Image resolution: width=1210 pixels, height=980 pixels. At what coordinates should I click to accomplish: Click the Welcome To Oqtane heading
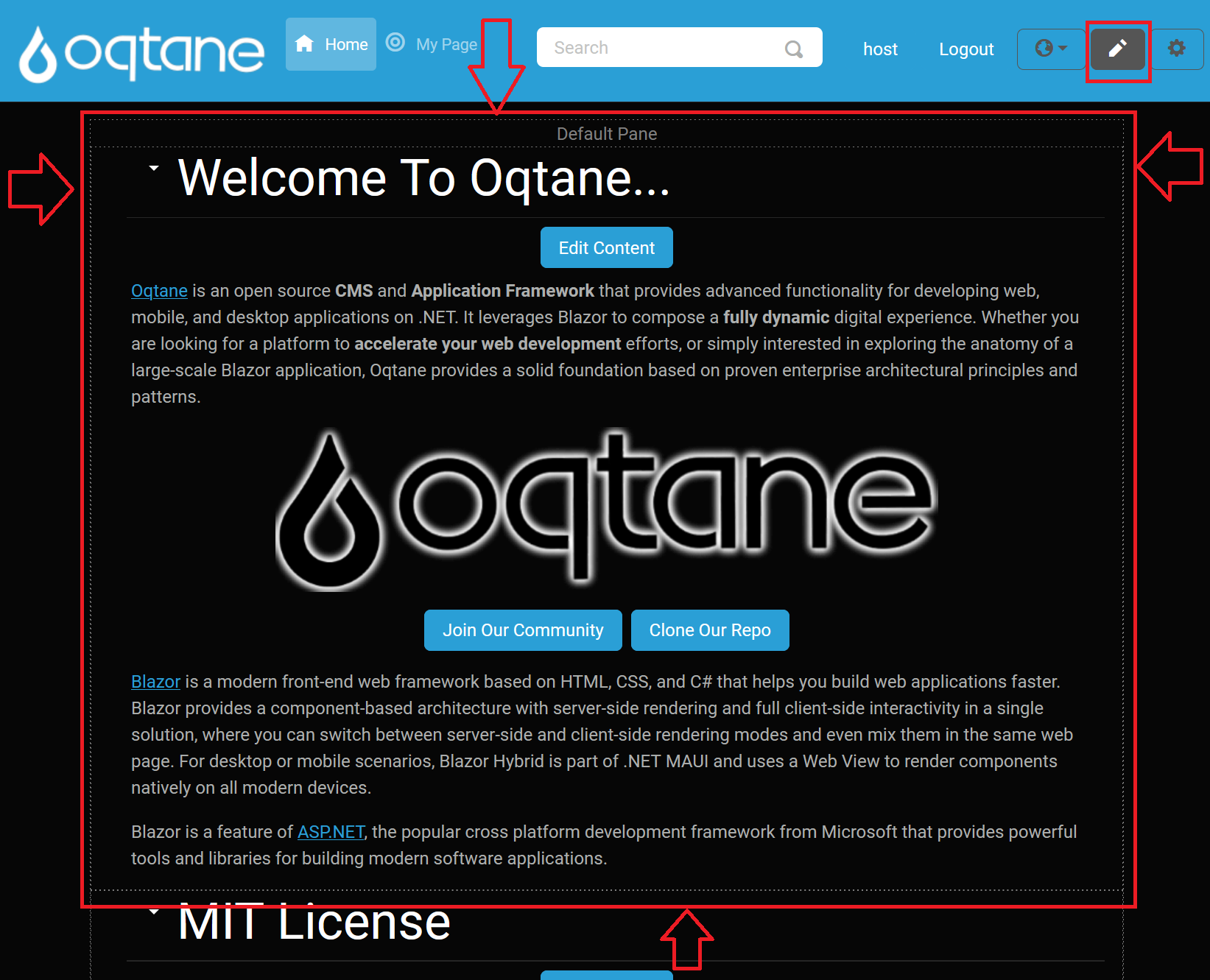424,178
